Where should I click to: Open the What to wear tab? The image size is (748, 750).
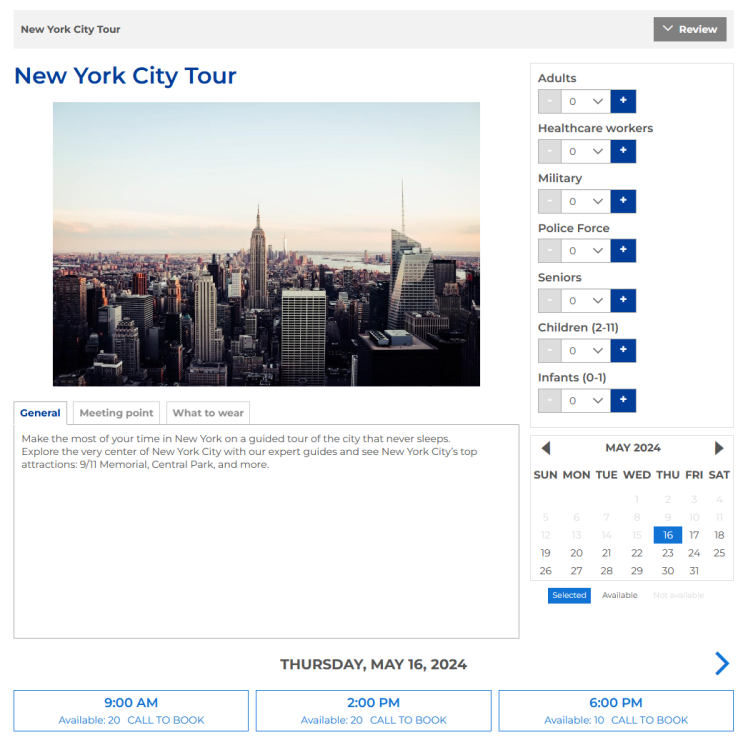(208, 413)
